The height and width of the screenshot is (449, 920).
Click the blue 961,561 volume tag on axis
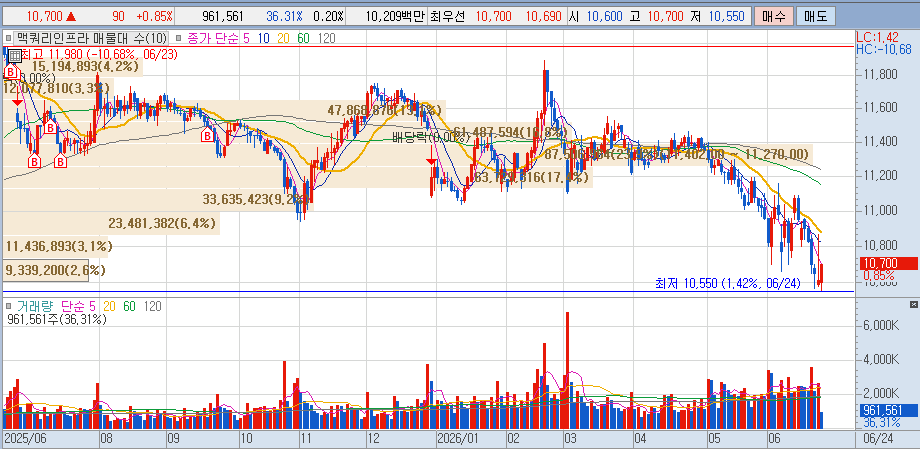click(x=888, y=411)
